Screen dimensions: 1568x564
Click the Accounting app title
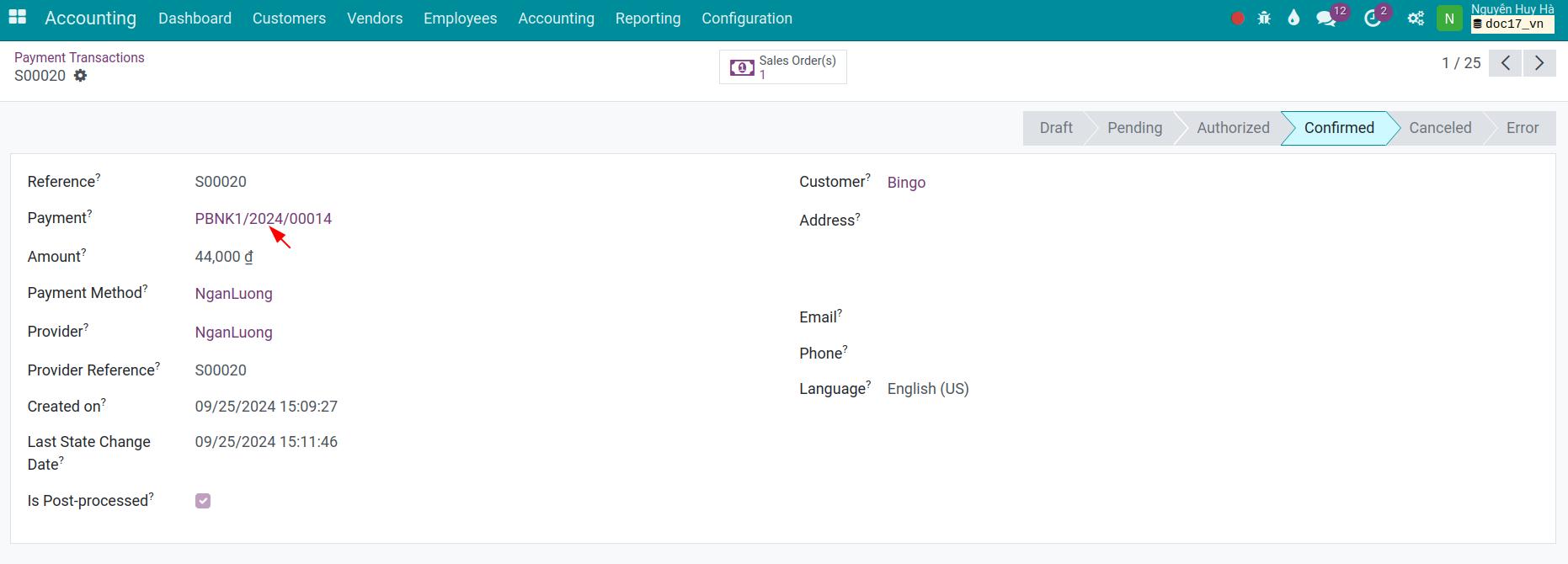point(90,19)
